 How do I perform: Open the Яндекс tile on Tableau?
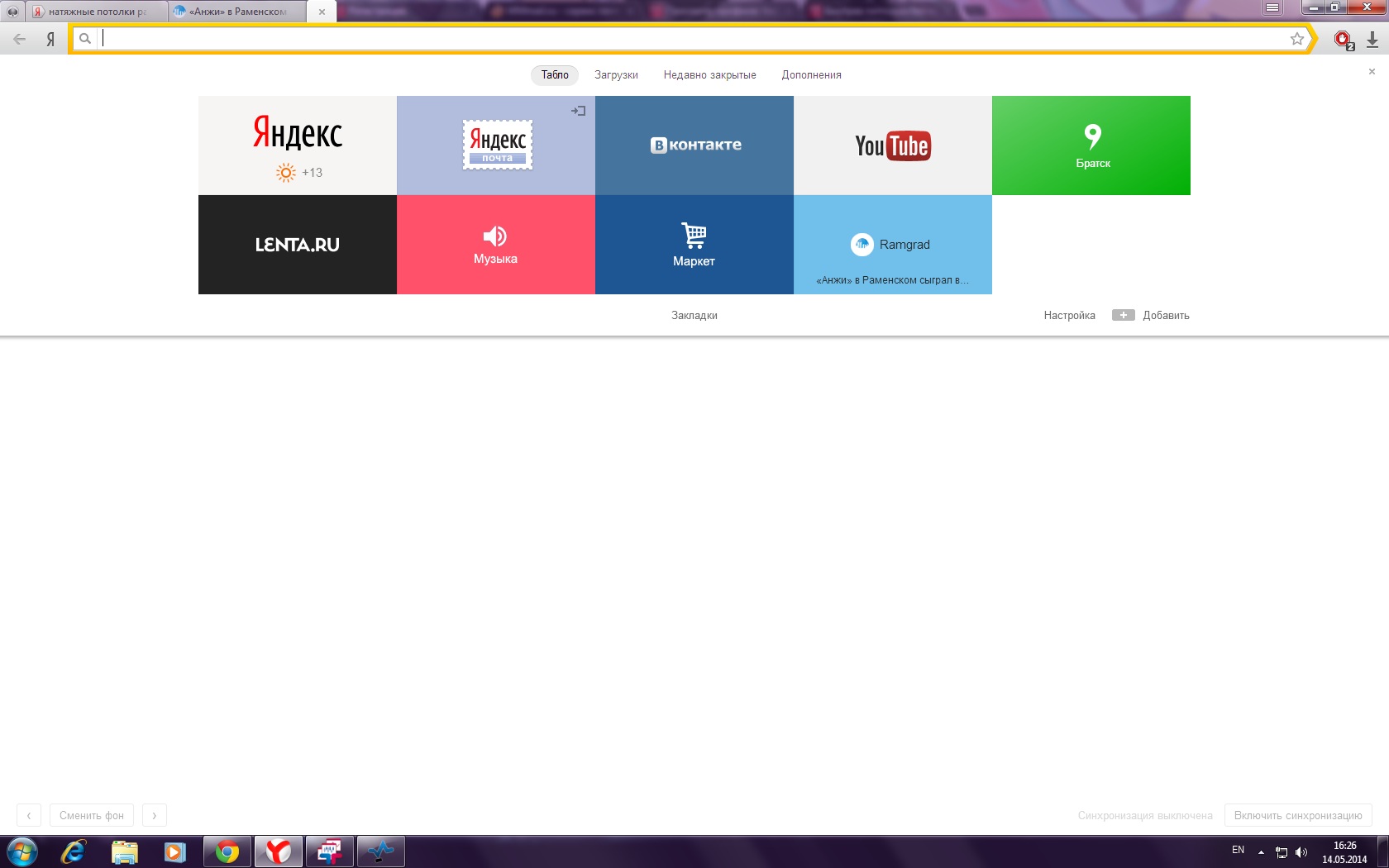[x=298, y=145]
